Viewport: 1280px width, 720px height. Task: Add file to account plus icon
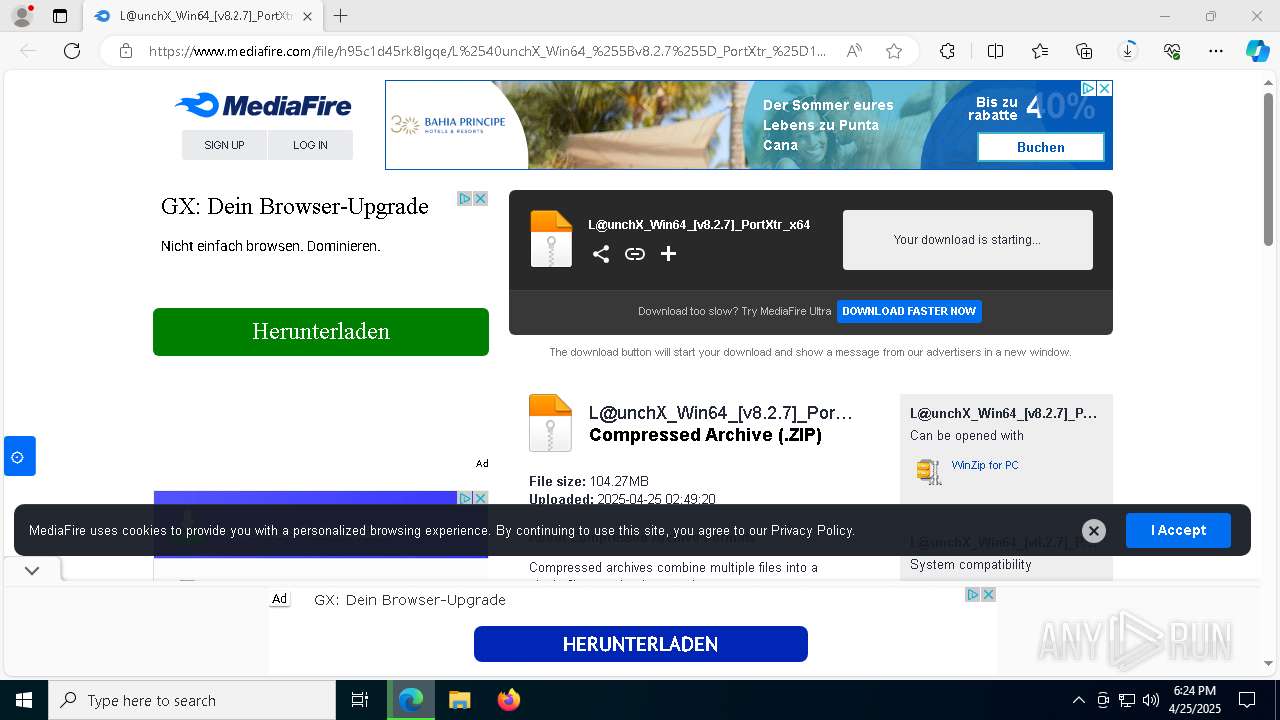[668, 254]
